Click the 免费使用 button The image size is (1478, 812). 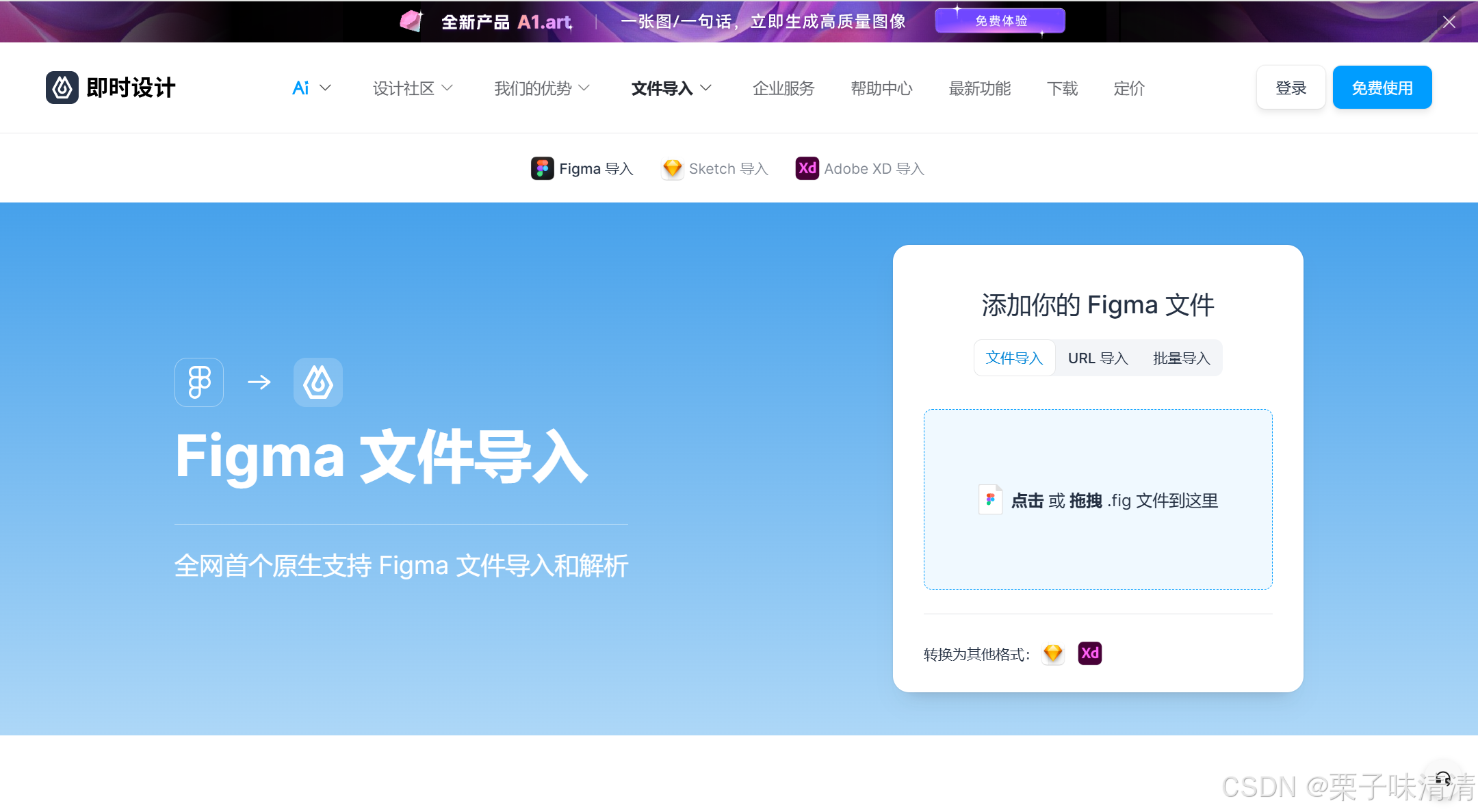1382,88
